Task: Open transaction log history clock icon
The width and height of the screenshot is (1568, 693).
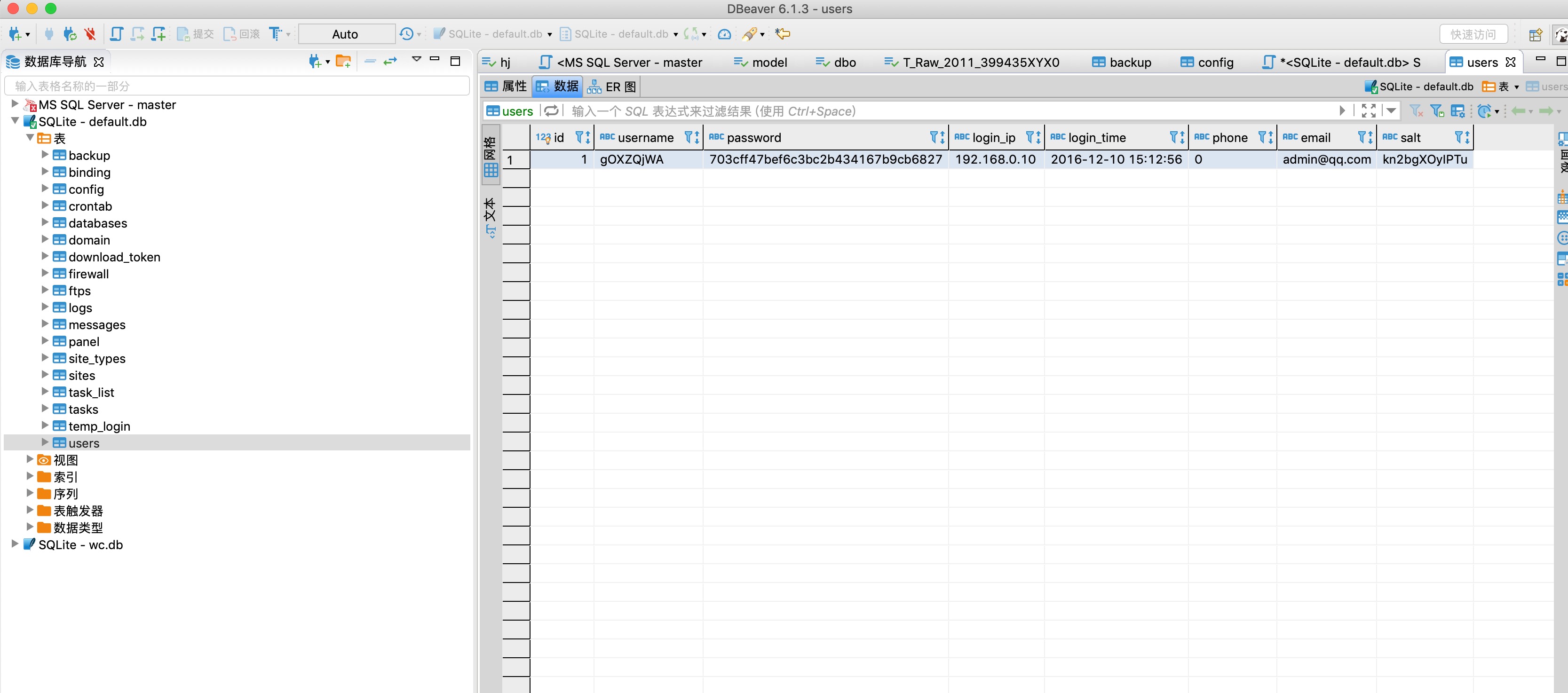Action: 407,34
